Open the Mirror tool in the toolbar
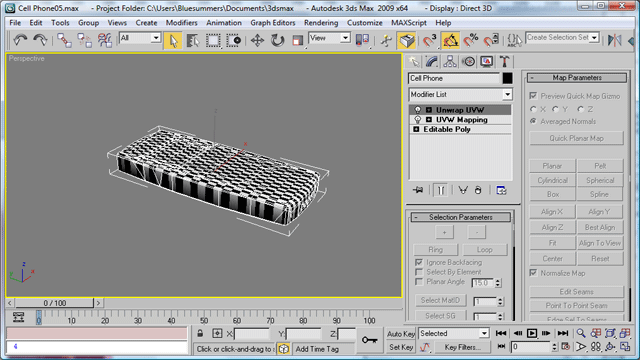 coord(614,40)
